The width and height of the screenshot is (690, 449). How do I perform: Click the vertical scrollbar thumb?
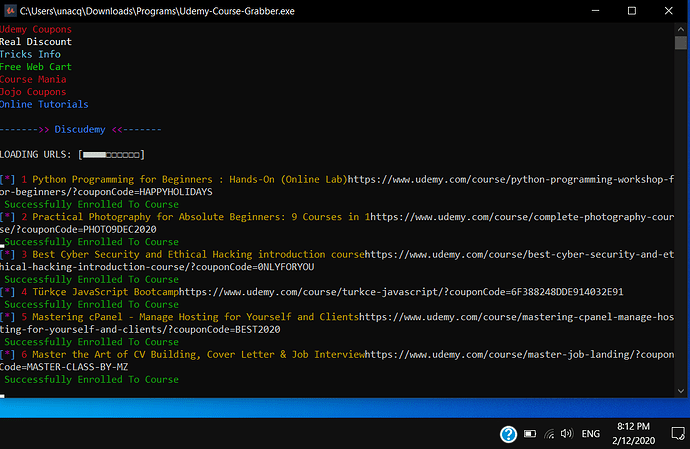[x=681, y=43]
